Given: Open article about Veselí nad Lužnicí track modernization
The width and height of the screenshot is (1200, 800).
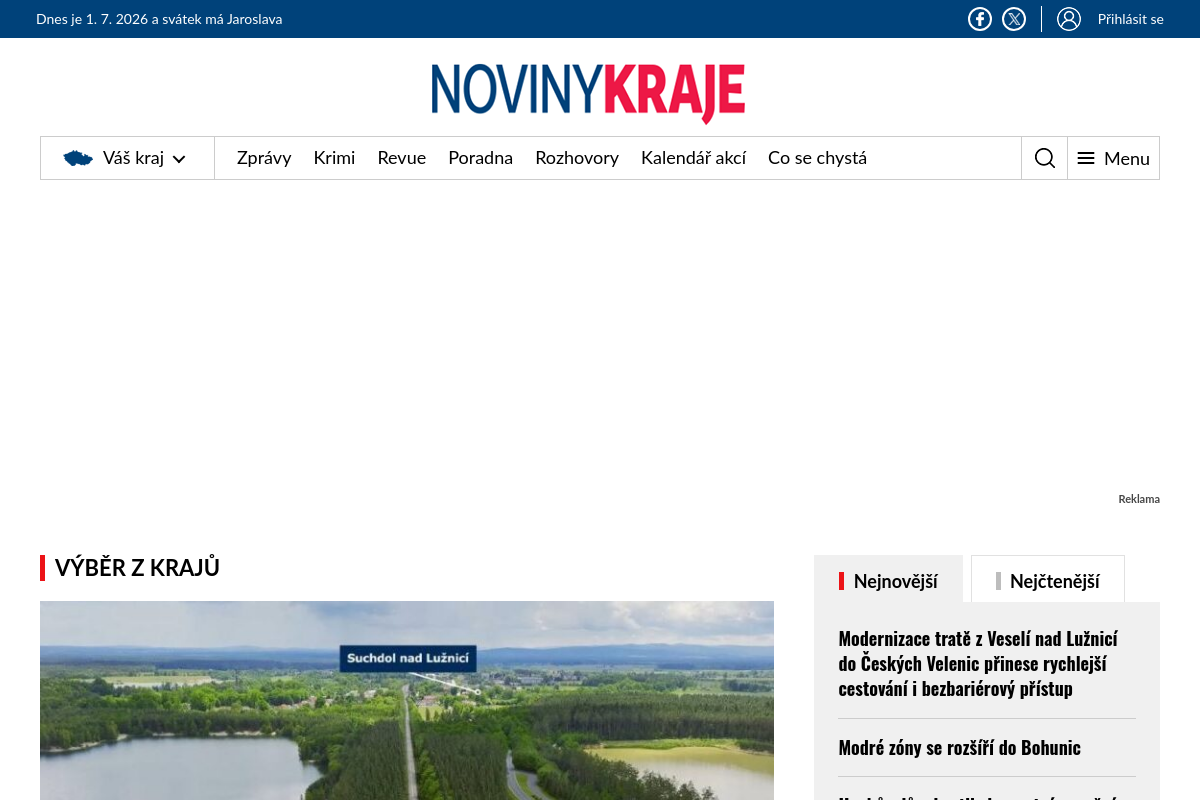Looking at the screenshot, I should [x=978, y=663].
